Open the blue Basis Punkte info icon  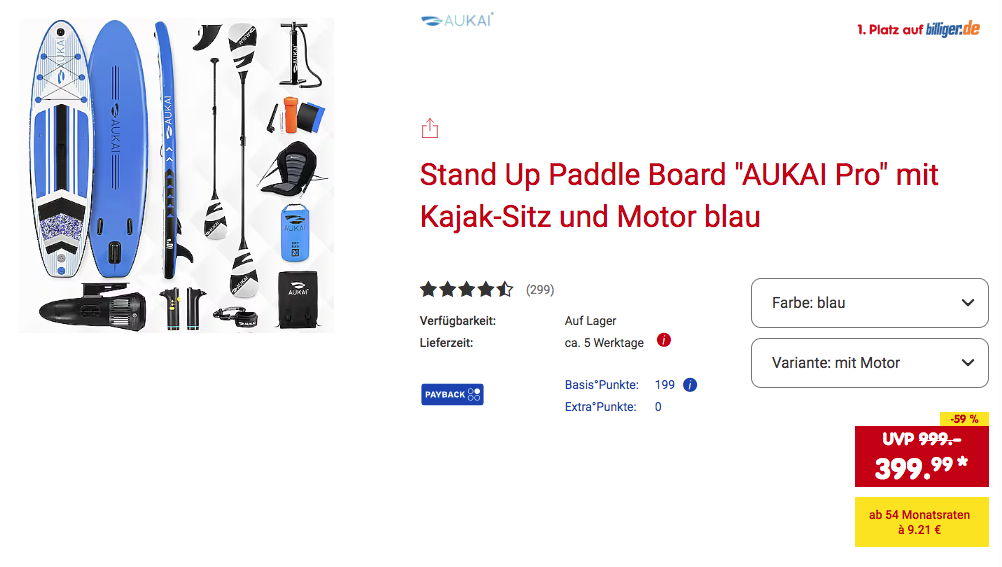coord(690,385)
